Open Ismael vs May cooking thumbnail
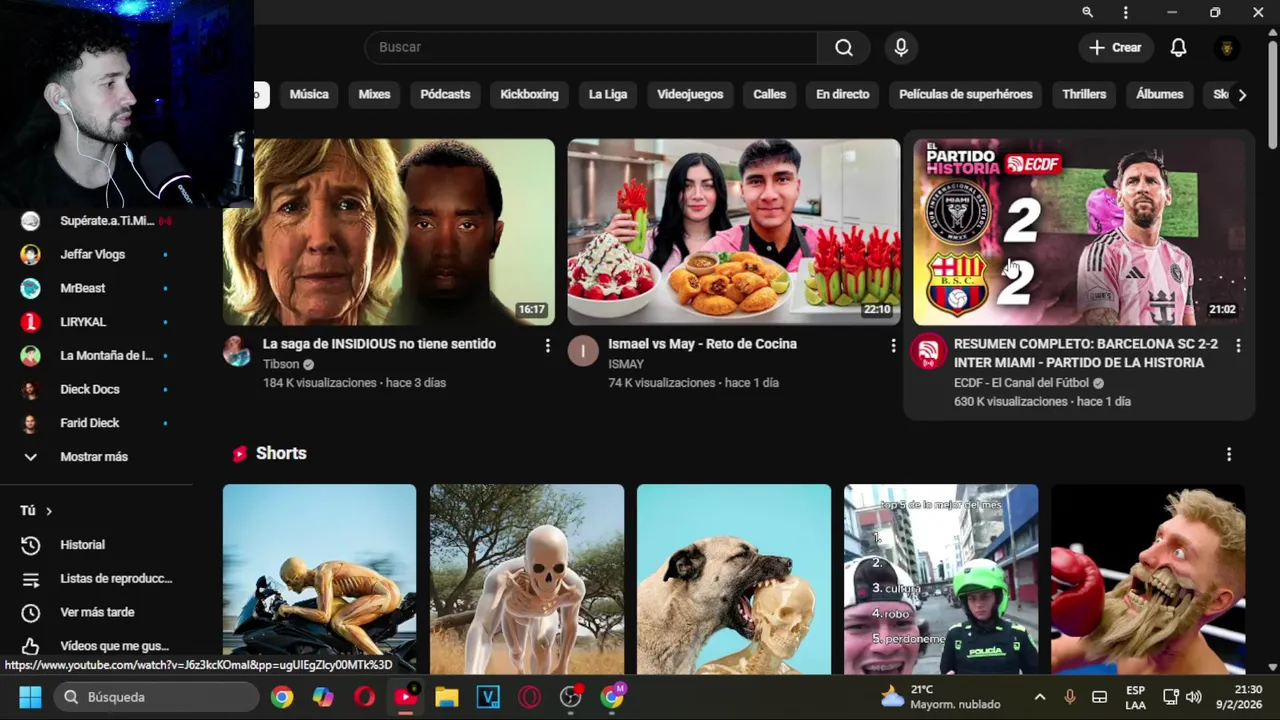 [734, 232]
